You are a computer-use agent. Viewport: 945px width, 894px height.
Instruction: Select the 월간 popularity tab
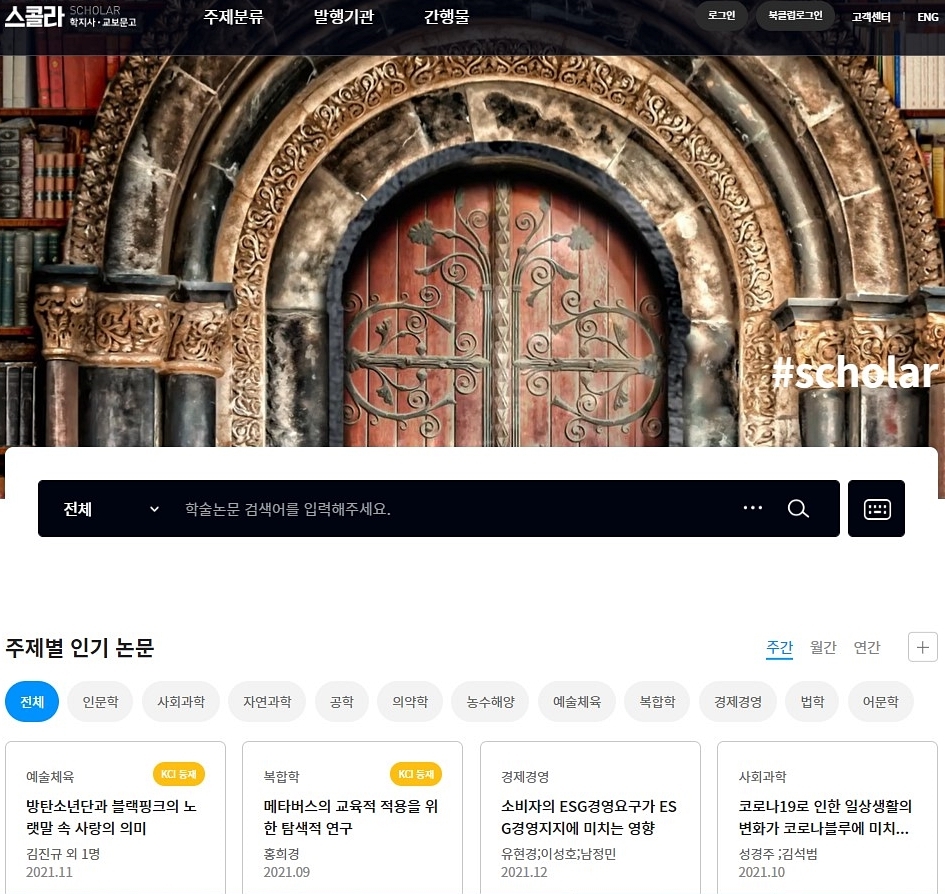pyautogui.click(x=823, y=648)
